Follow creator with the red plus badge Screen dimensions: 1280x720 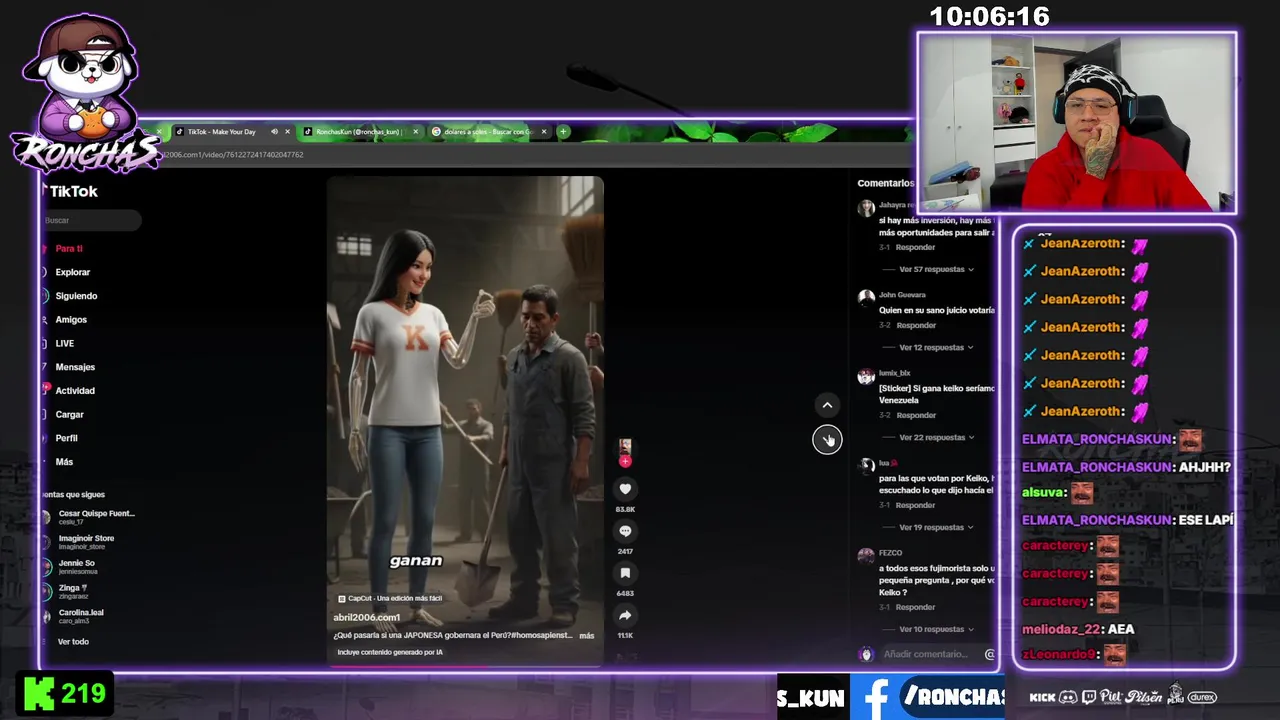pyautogui.click(x=625, y=462)
